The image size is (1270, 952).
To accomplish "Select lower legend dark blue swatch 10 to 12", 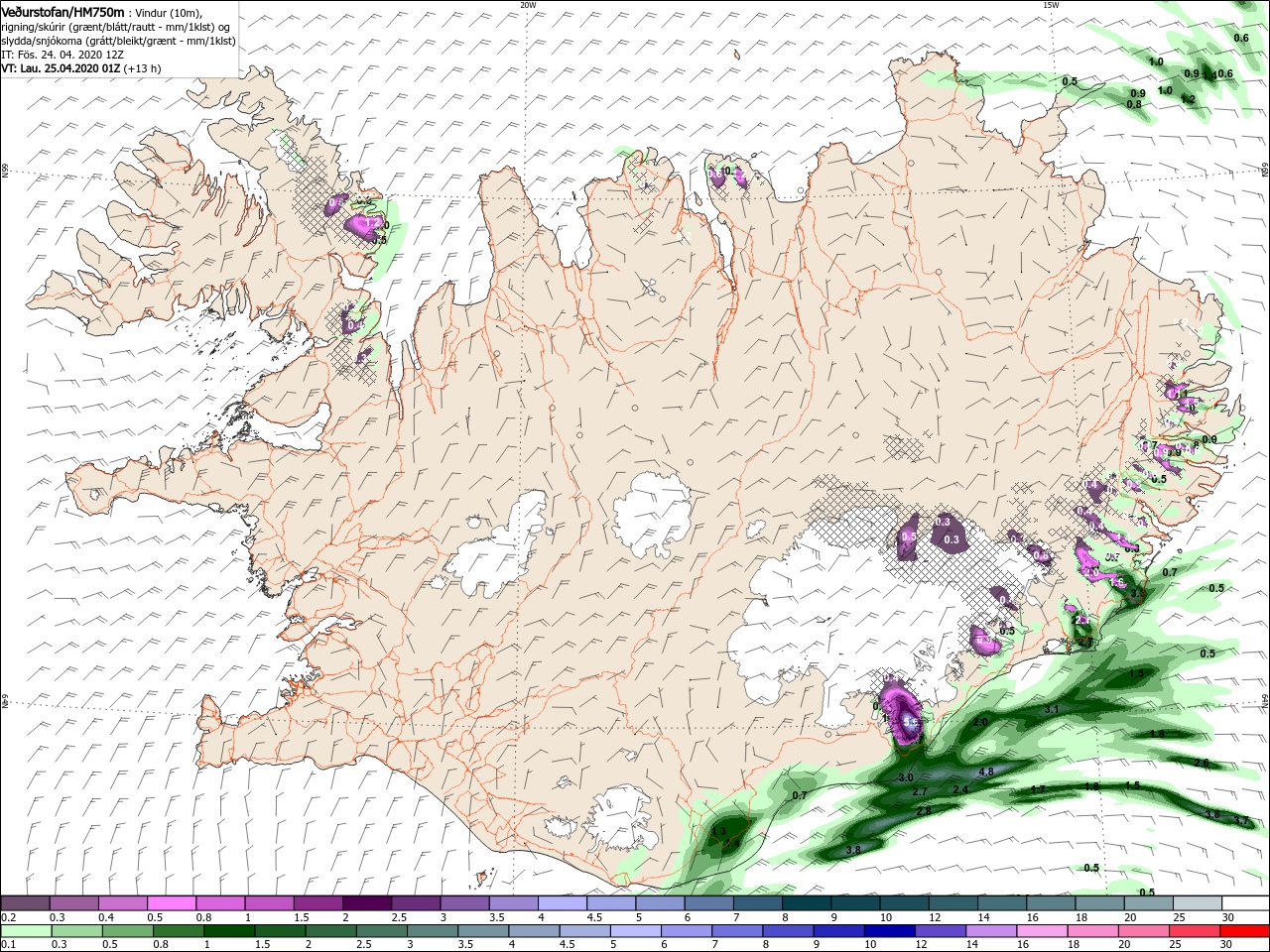I will coord(888,931).
